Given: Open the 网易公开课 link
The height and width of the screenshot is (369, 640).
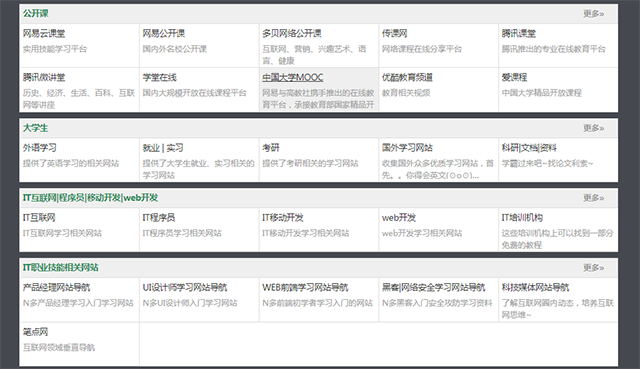Looking at the screenshot, I should (163, 33).
